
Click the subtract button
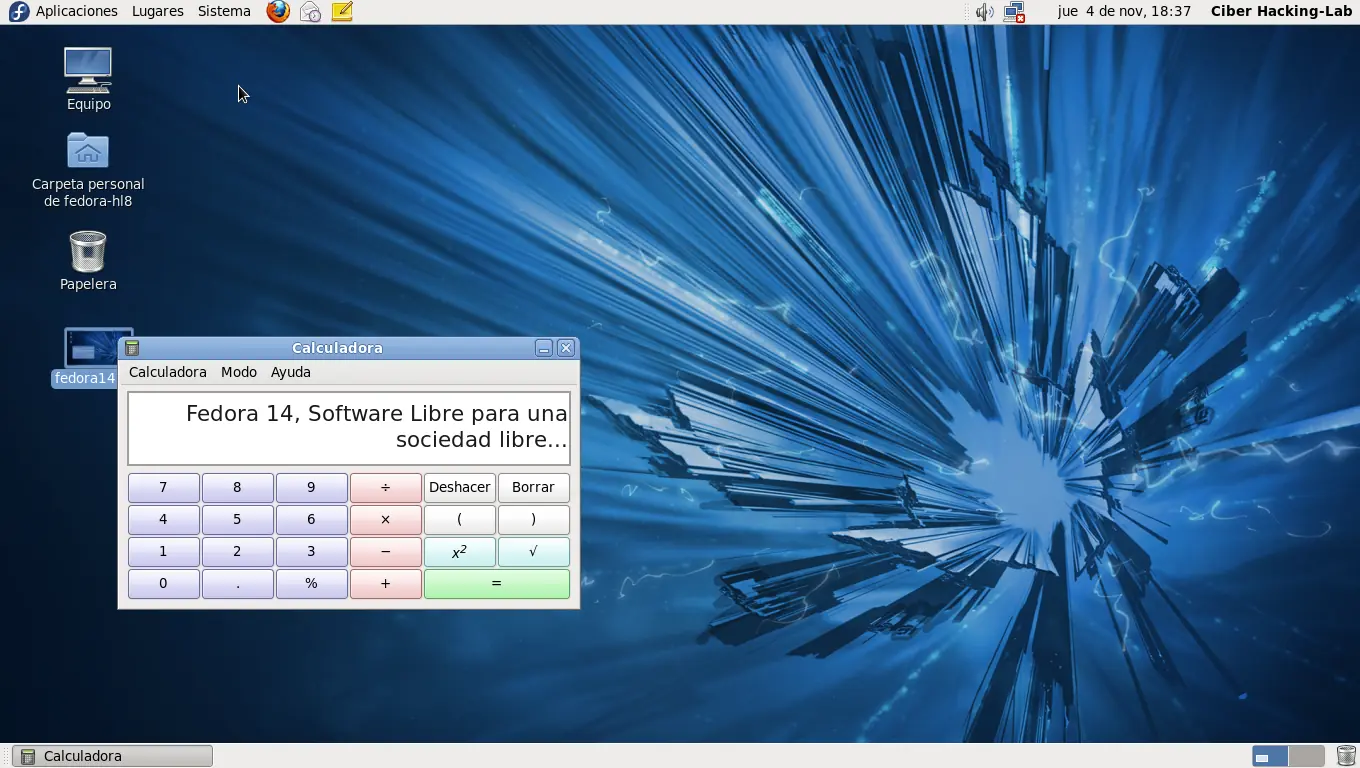click(386, 552)
